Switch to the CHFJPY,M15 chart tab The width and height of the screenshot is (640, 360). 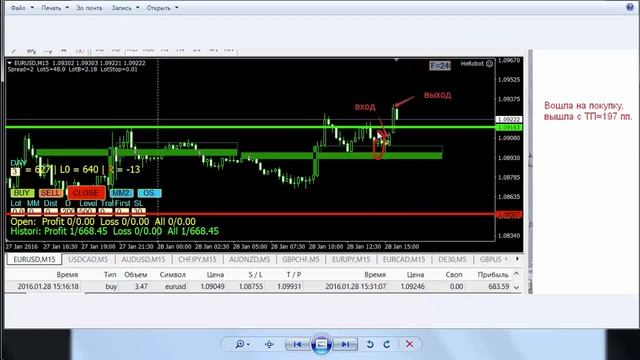coord(197,260)
